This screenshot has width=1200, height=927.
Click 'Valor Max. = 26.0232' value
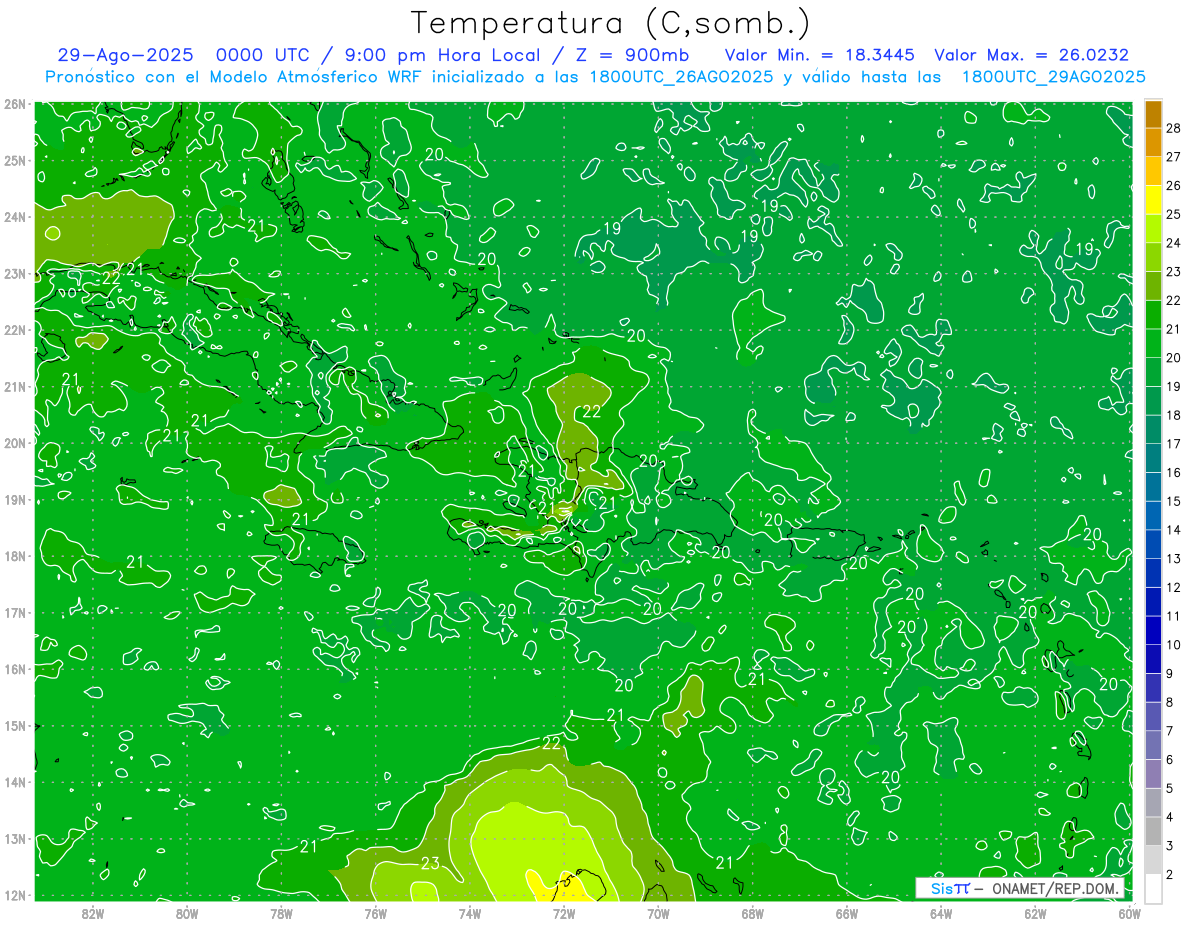coord(1031,55)
